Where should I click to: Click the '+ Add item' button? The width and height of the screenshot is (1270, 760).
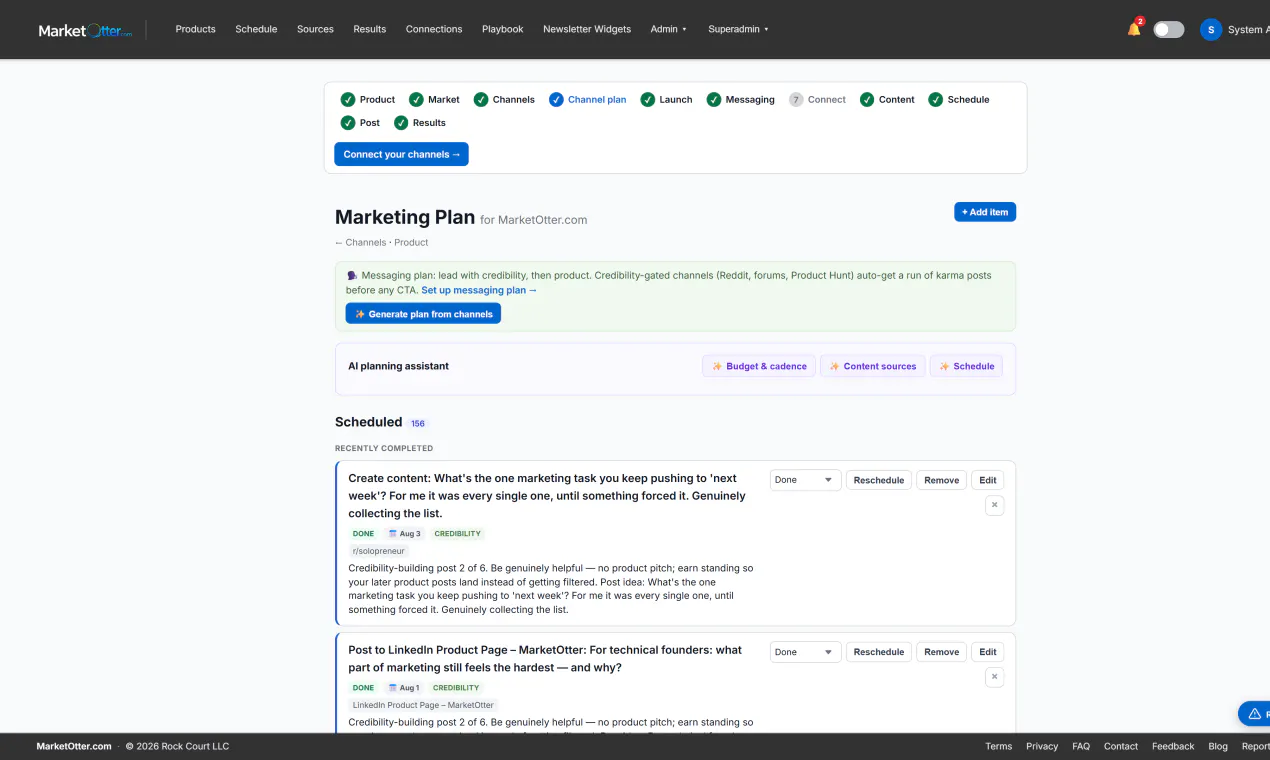pyautogui.click(x=985, y=212)
